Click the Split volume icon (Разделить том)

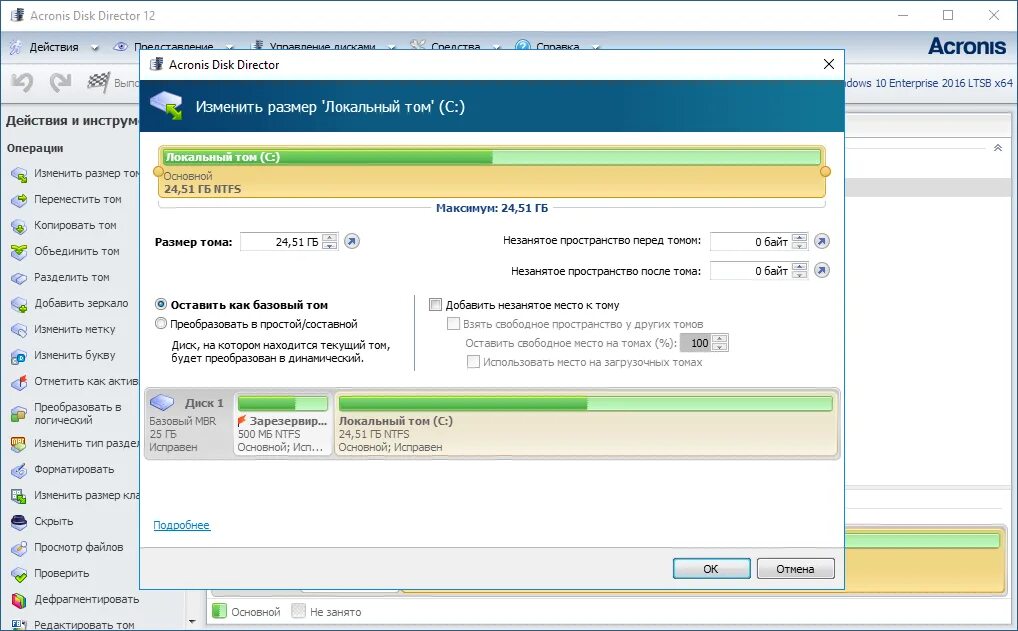[x=19, y=278]
